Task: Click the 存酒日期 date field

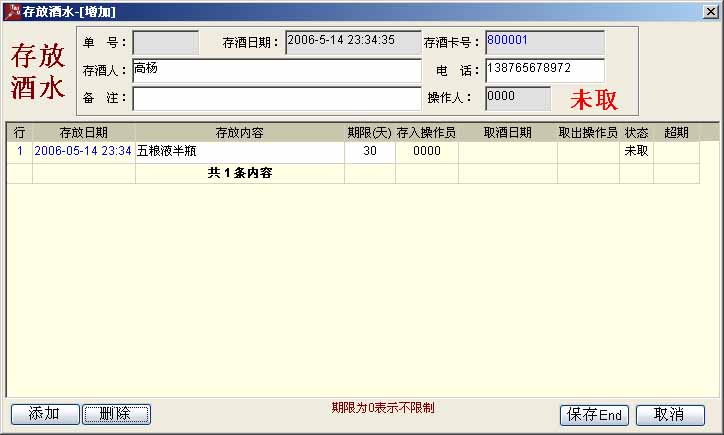Action: 353,42
